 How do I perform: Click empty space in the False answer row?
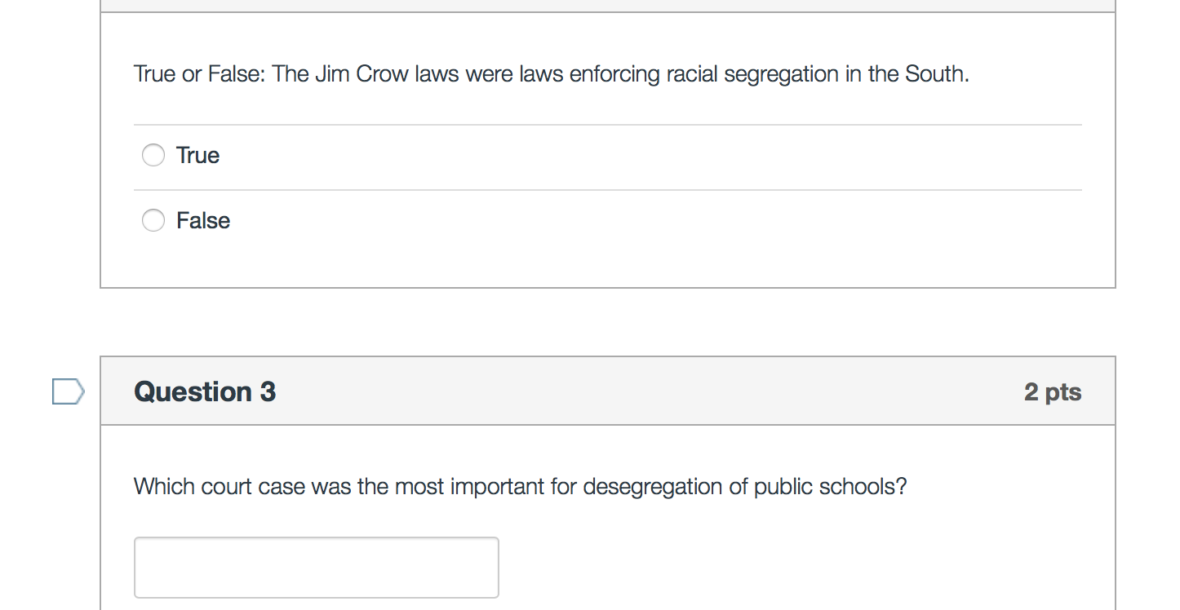[x=650, y=221]
